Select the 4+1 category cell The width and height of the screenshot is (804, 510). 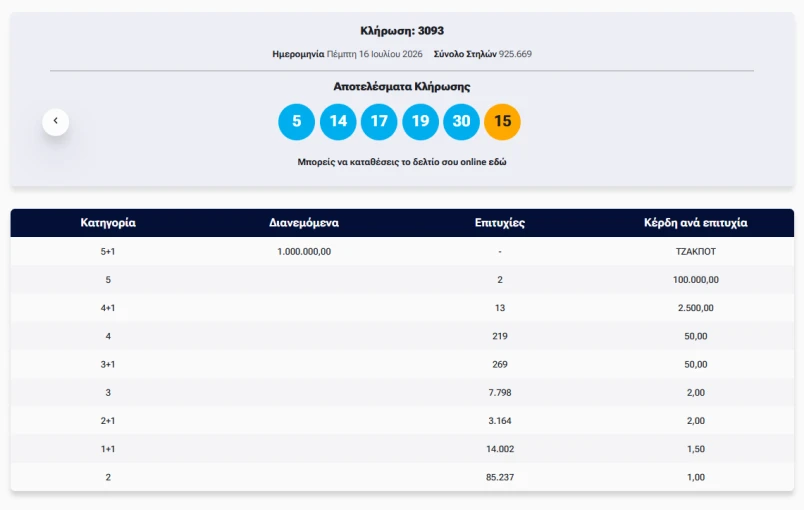tap(108, 308)
